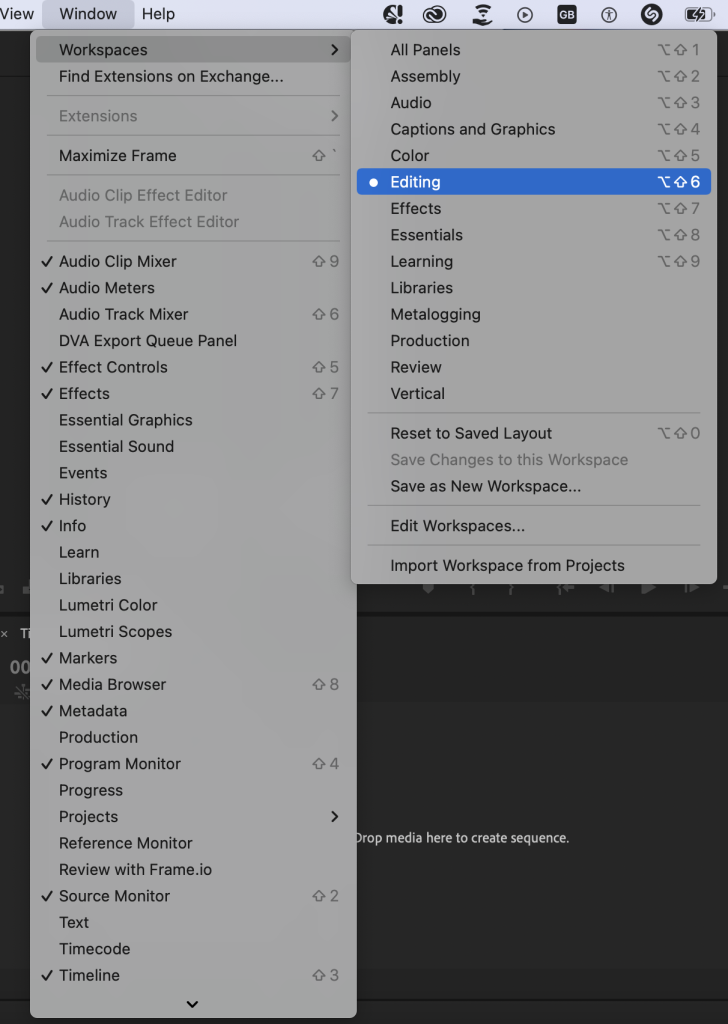Choose Import Workspace from Projects
728x1024 pixels.
(533, 565)
